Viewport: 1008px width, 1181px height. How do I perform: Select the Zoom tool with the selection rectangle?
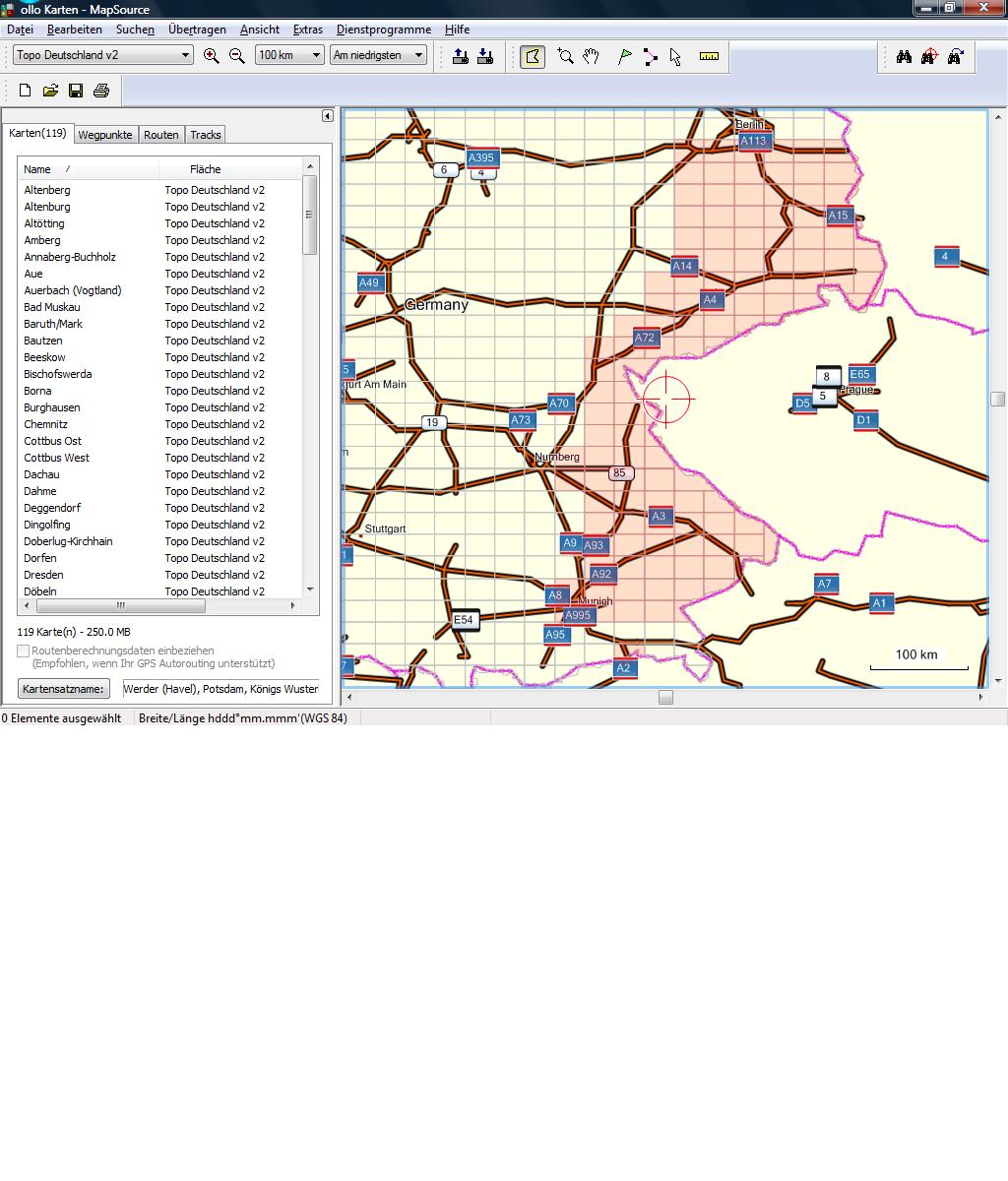click(x=565, y=56)
